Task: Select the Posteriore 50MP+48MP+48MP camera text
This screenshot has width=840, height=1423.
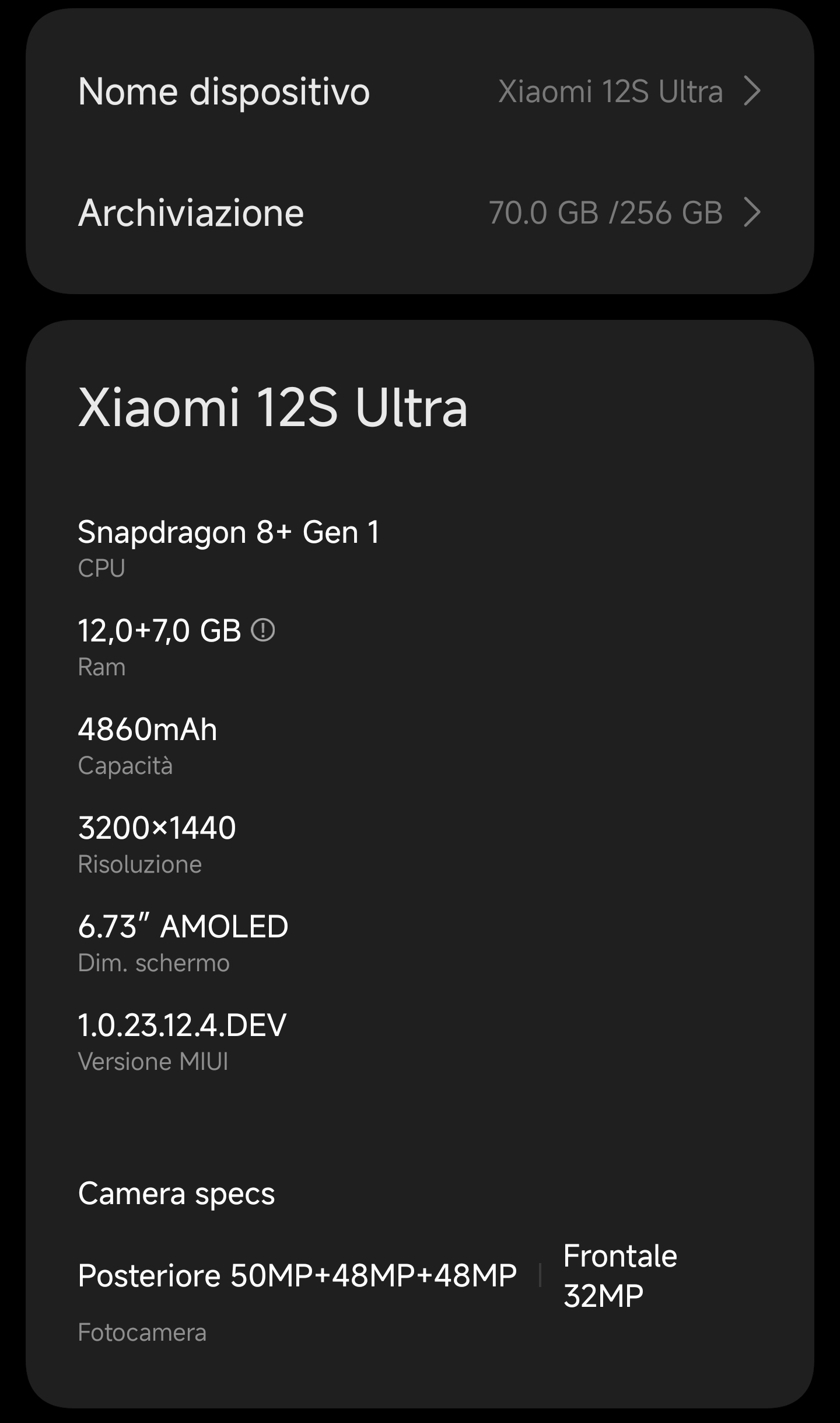Action: 297,1275
